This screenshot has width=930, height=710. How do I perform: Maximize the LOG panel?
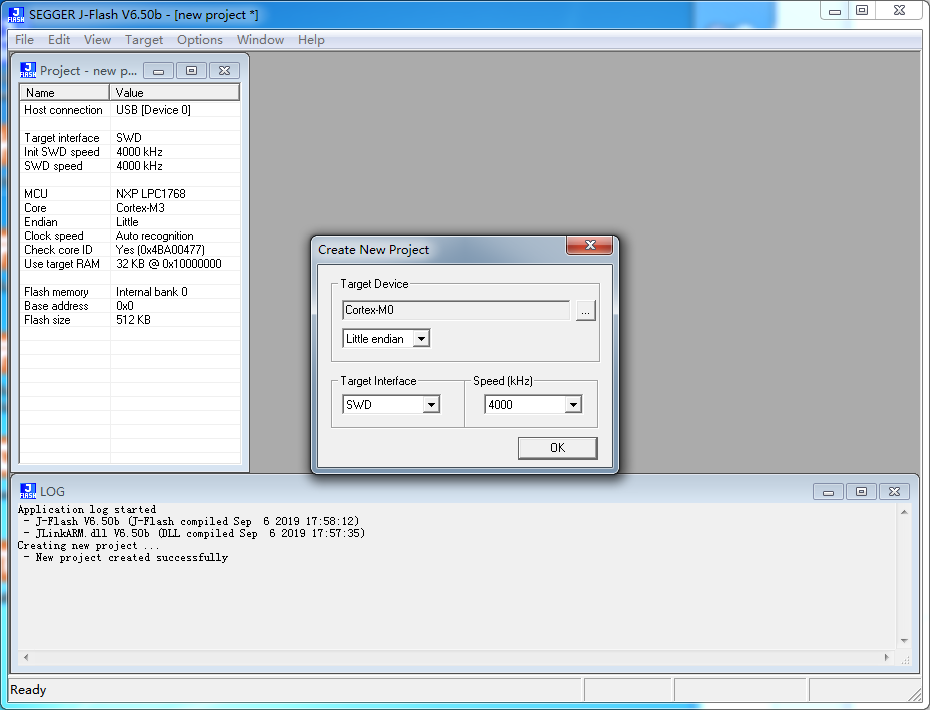tap(861, 492)
